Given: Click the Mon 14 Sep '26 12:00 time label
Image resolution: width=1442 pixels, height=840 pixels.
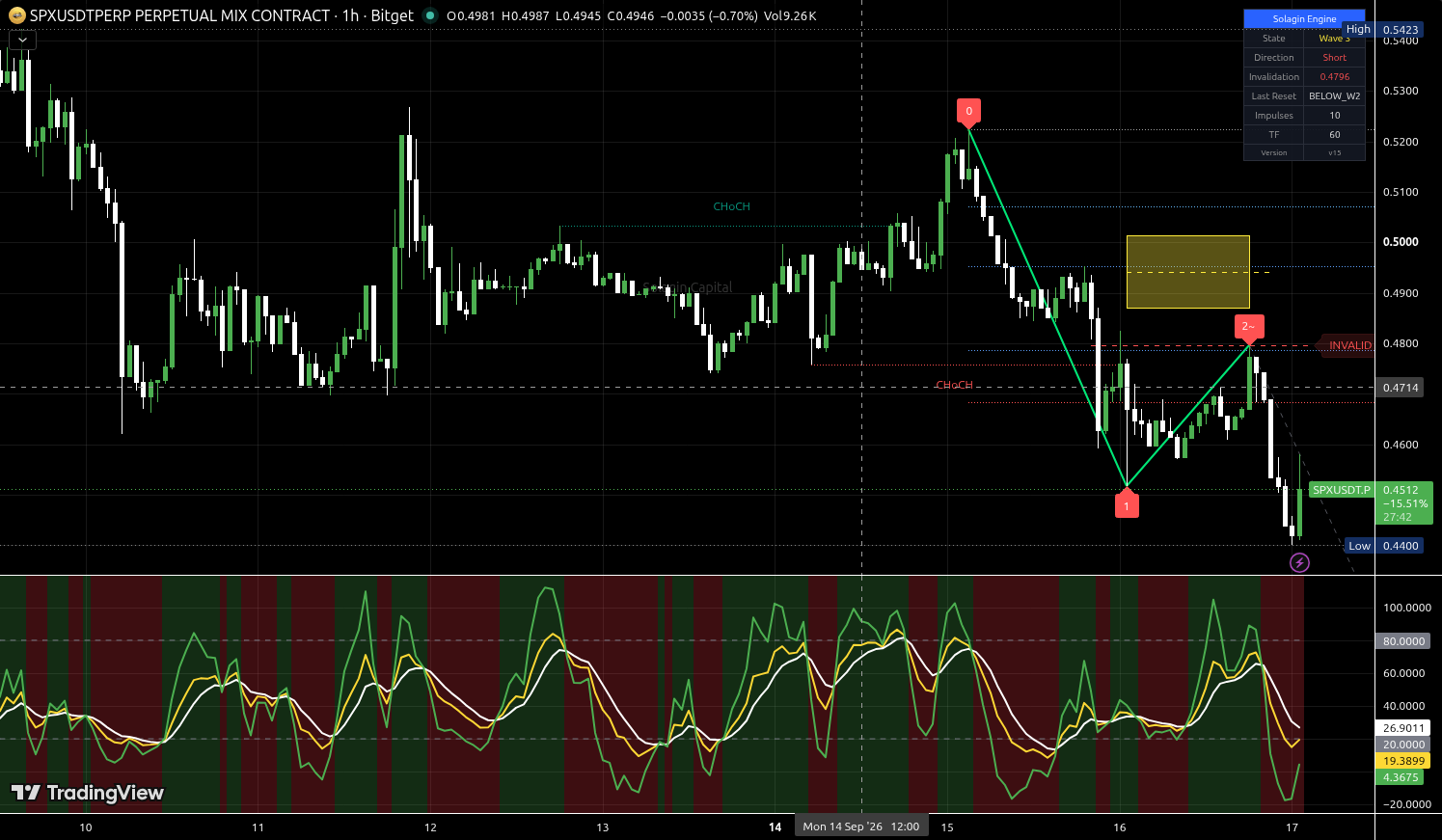Looking at the screenshot, I should coord(861,826).
